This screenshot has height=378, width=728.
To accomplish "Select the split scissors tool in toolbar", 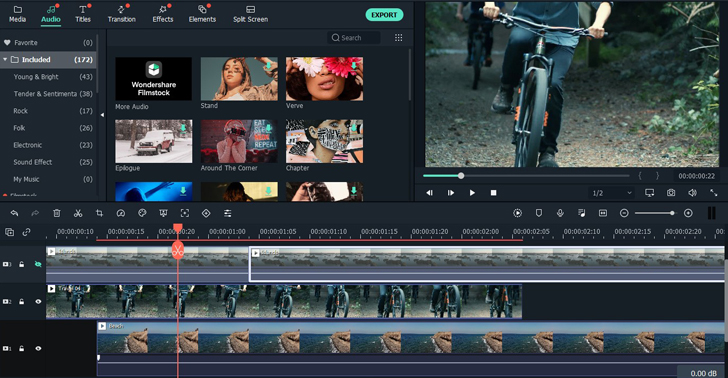I will 78,213.
